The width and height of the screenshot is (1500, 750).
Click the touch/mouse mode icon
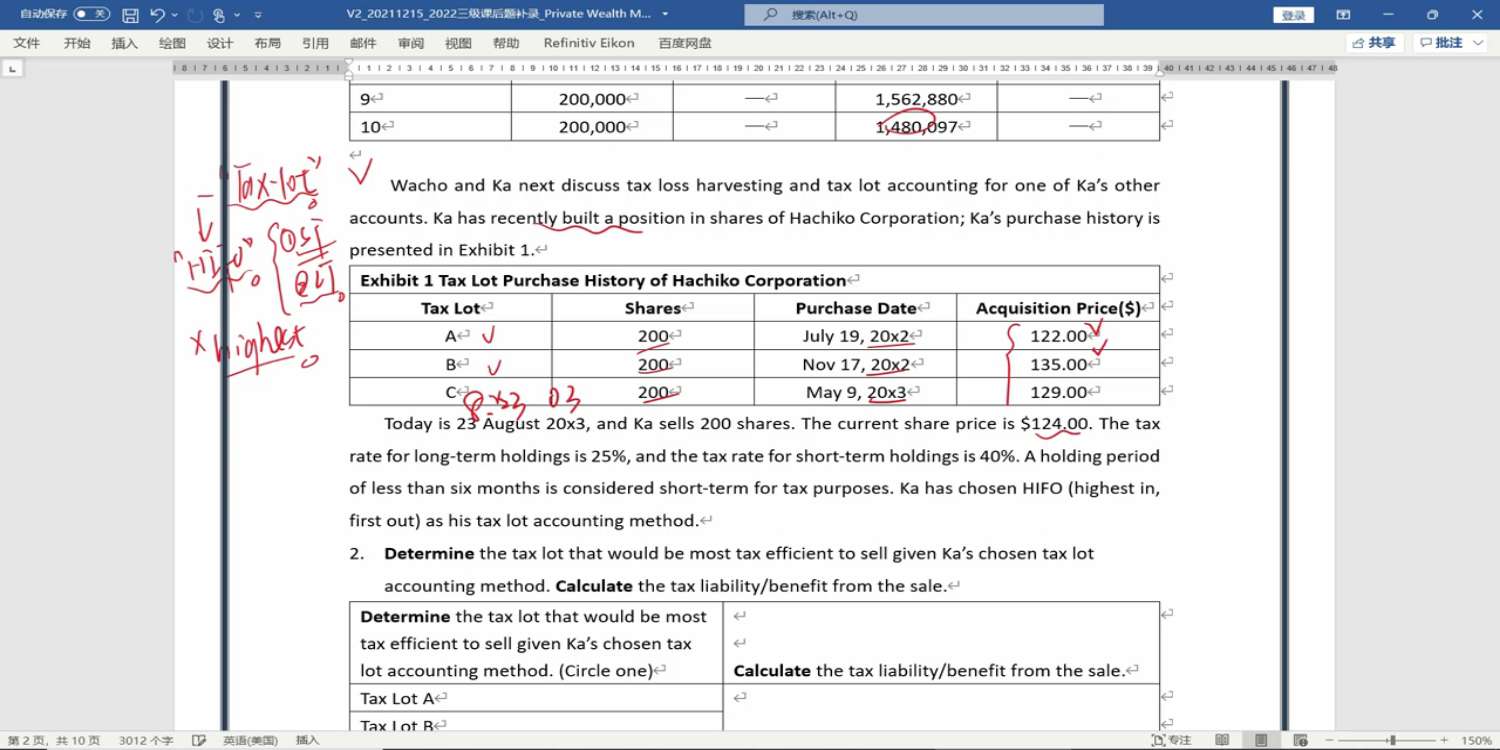click(219, 15)
